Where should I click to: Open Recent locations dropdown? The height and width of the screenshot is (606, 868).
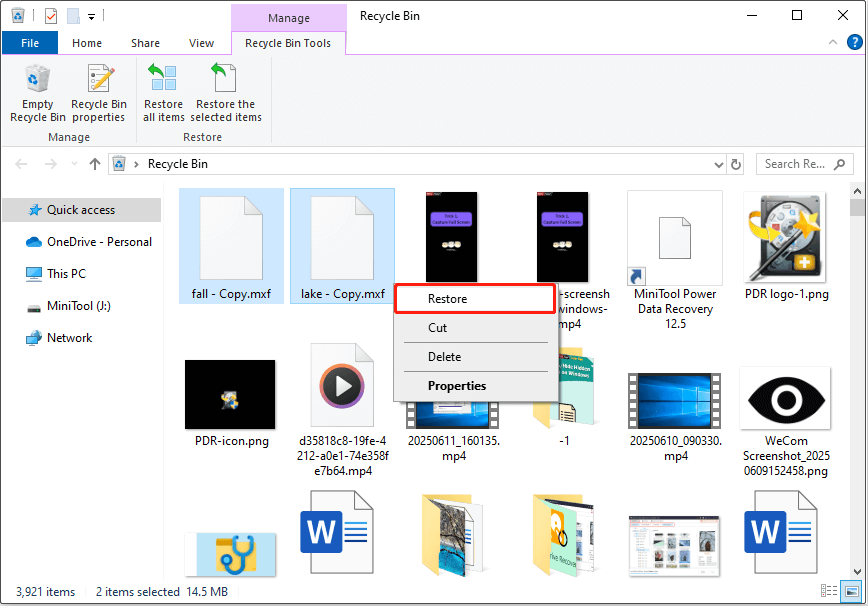pos(74,164)
